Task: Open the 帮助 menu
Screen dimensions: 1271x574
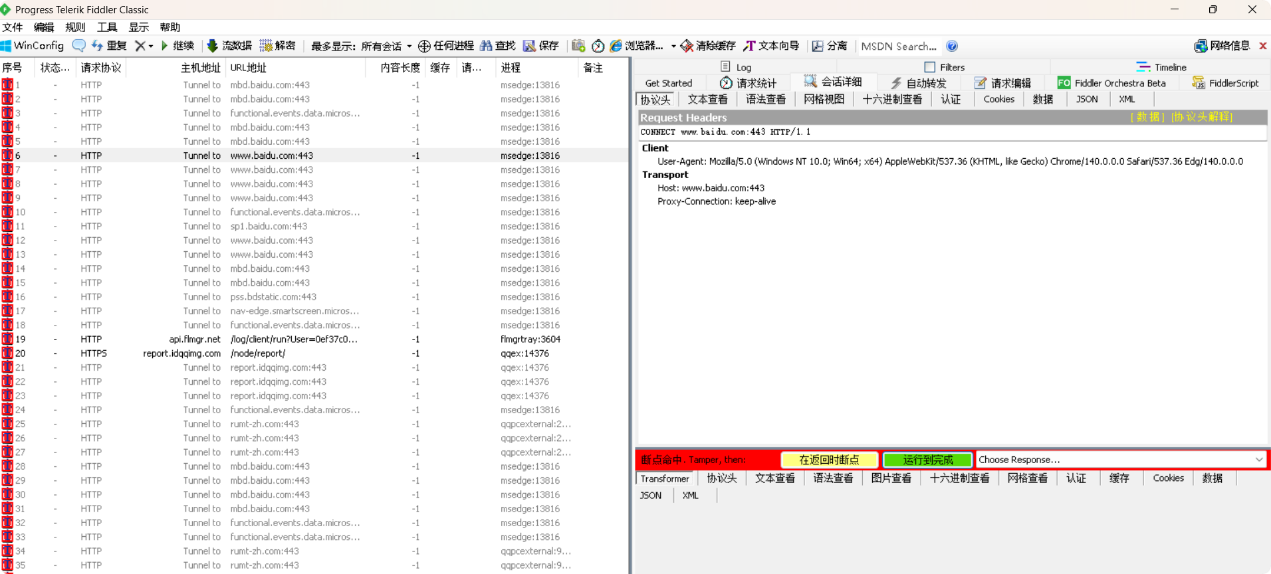Action: [x=170, y=27]
